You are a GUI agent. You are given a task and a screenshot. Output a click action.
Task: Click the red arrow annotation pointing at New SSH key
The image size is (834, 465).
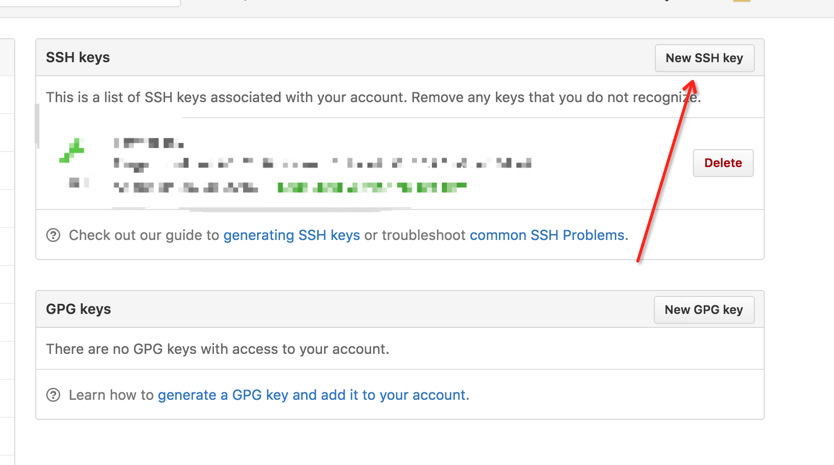point(666,171)
